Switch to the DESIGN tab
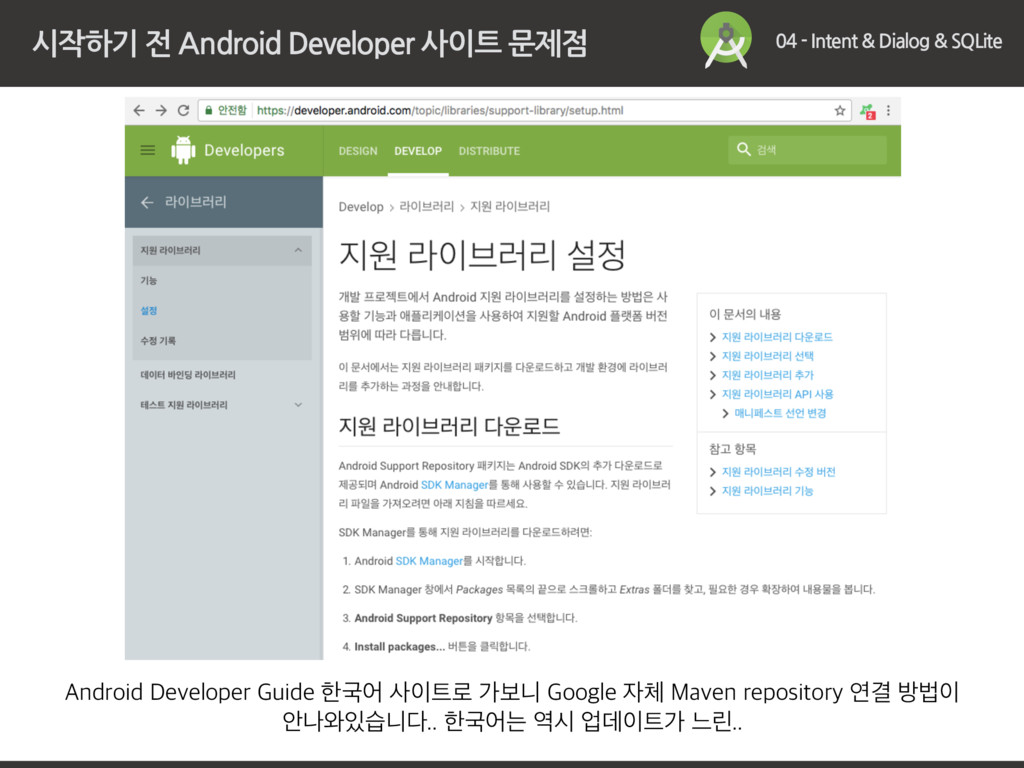This screenshot has height=768, width=1024. pyautogui.click(x=358, y=151)
